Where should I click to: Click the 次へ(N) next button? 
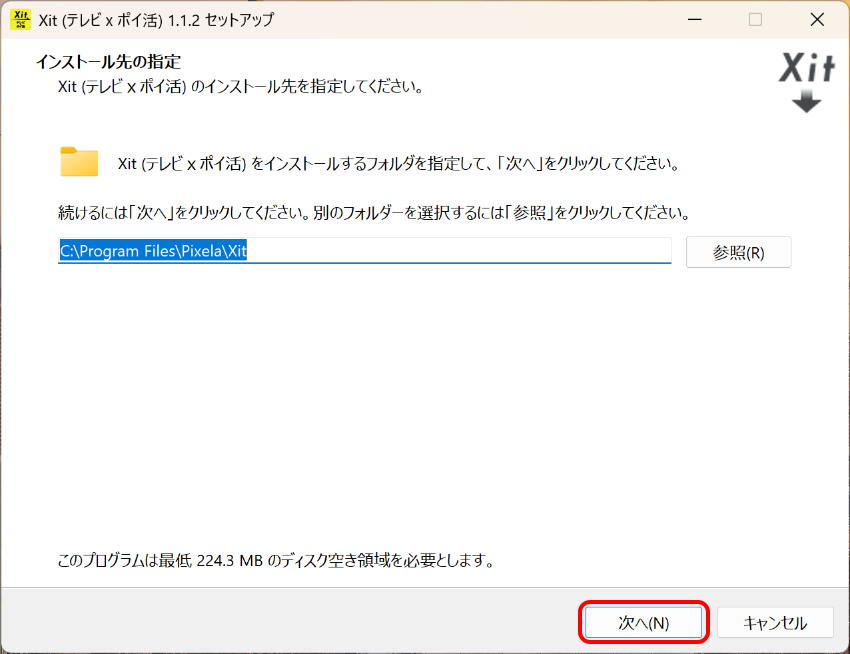[x=643, y=623]
